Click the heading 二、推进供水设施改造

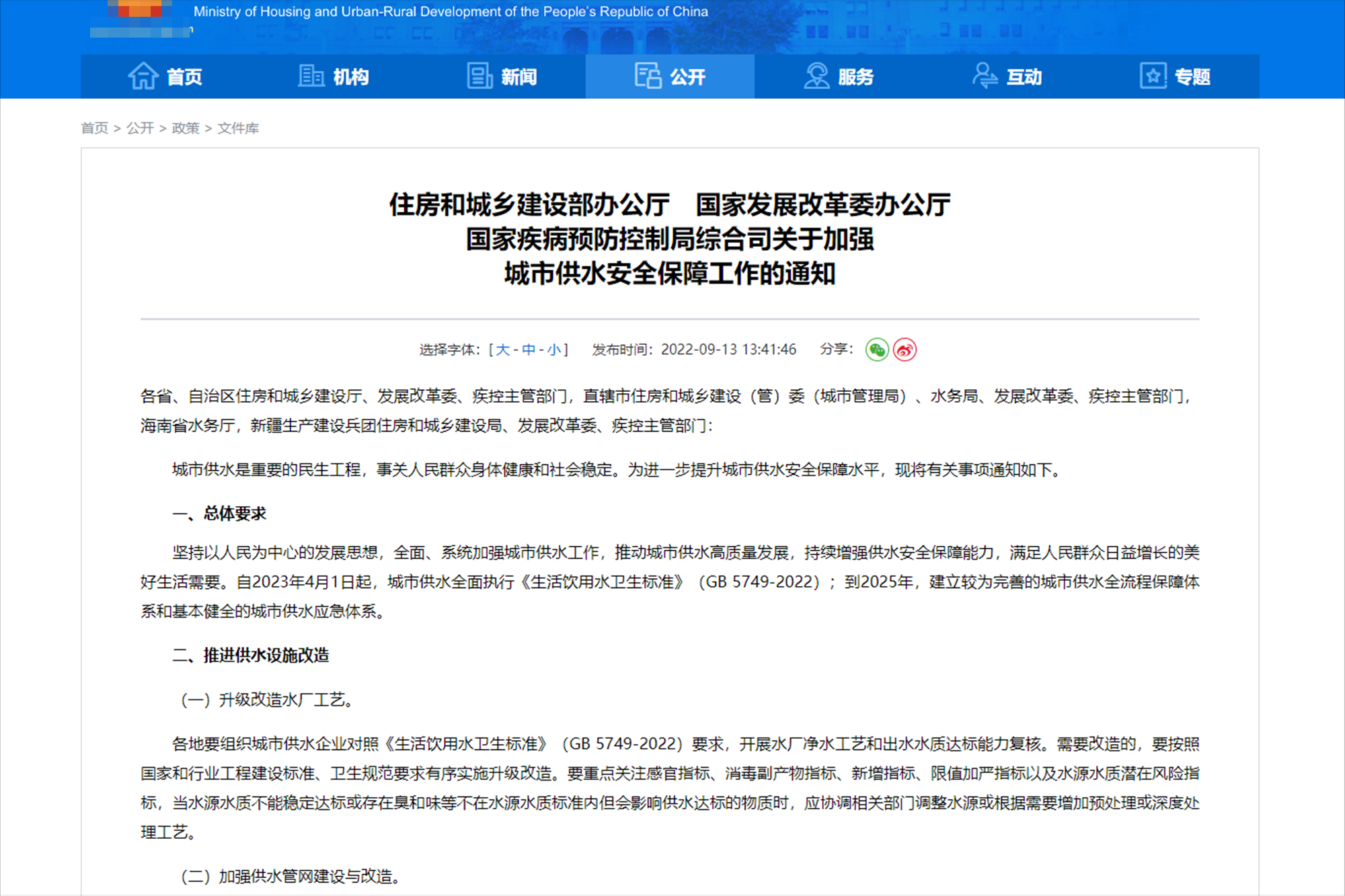251,655
